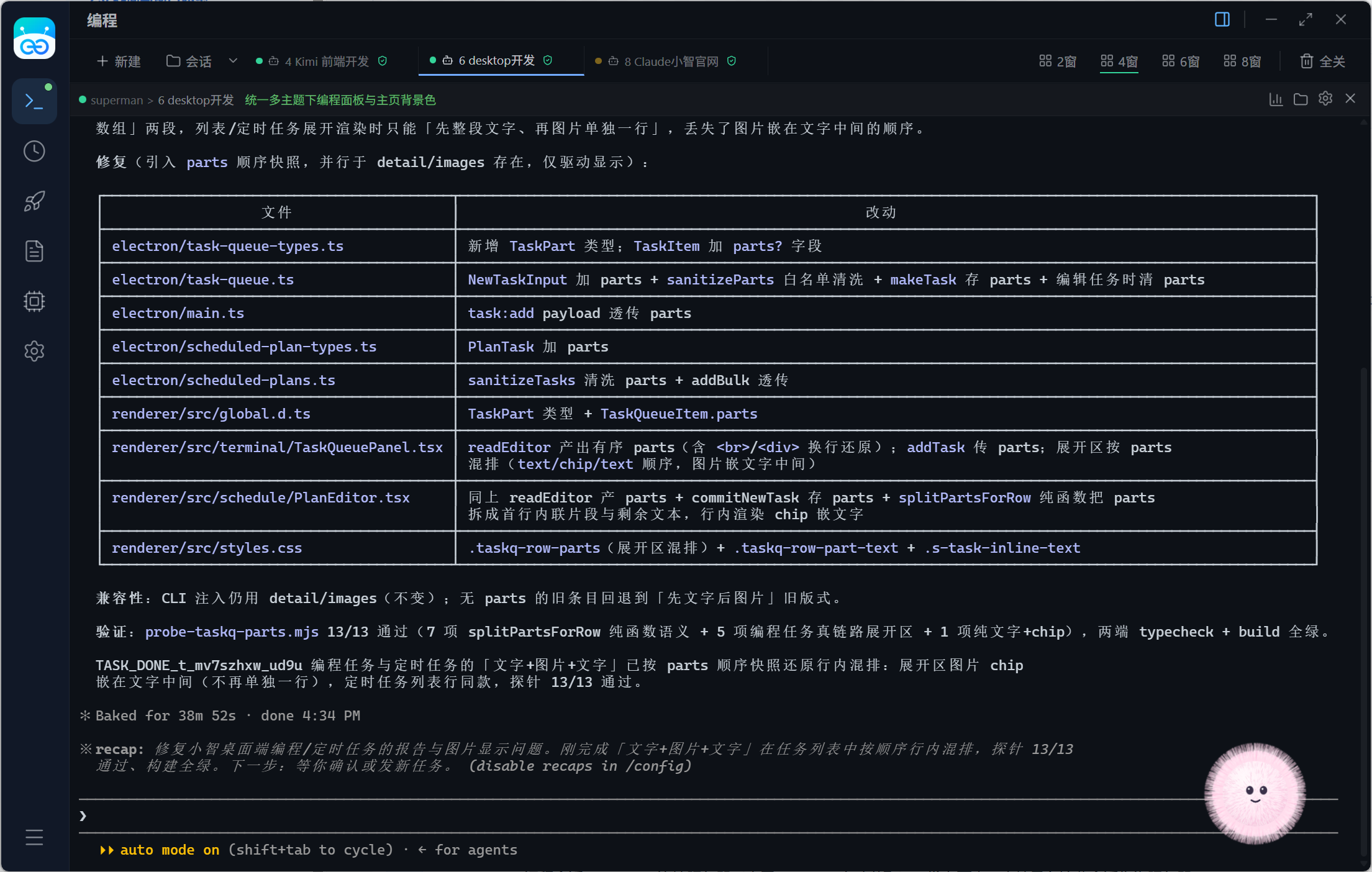Image resolution: width=1372 pixels, height=872 pixels.
Task: Expand the 会话 dropdown chevron
Action: click(233, 61)
